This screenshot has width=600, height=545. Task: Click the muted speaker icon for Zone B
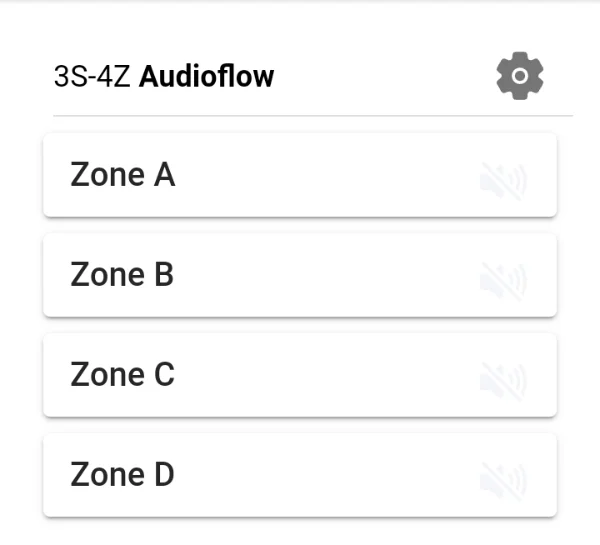tap(504, 281)
